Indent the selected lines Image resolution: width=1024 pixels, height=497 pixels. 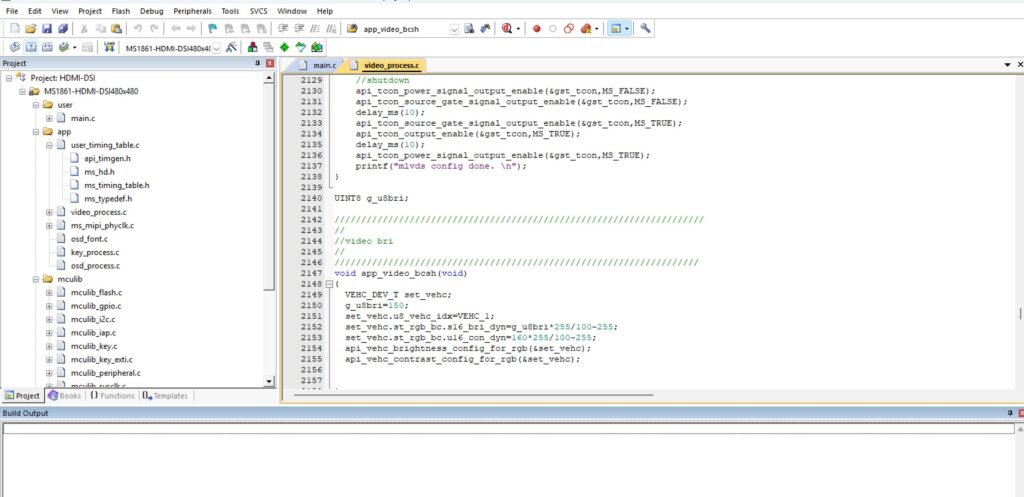coord(283,29)
